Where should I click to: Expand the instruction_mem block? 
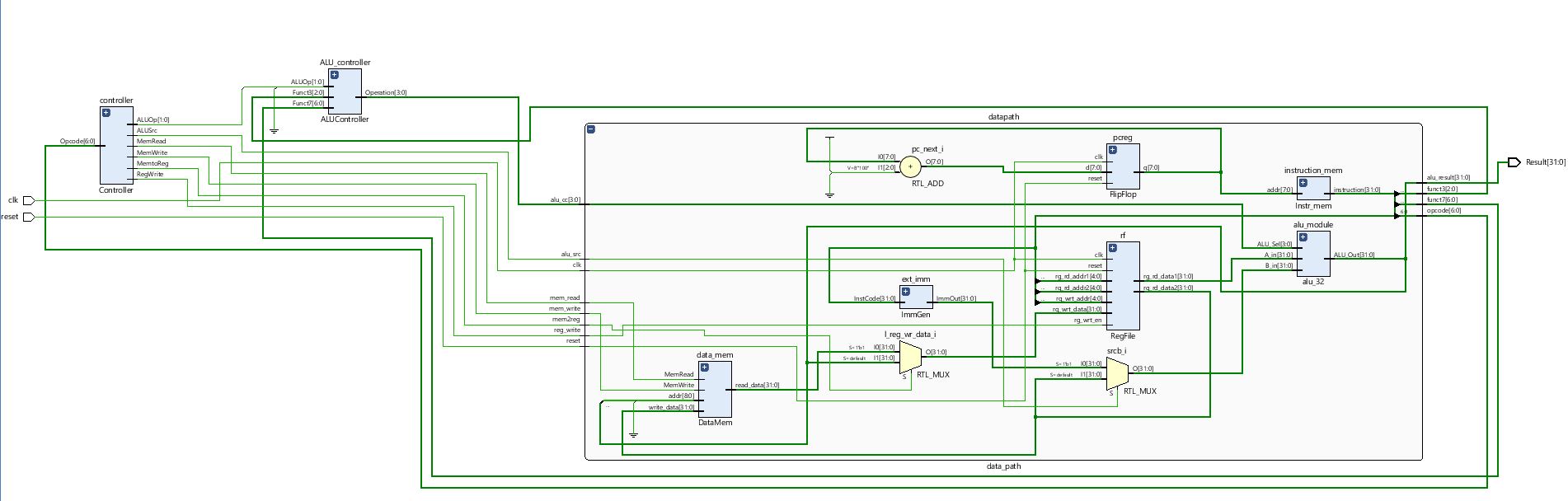1303,183
